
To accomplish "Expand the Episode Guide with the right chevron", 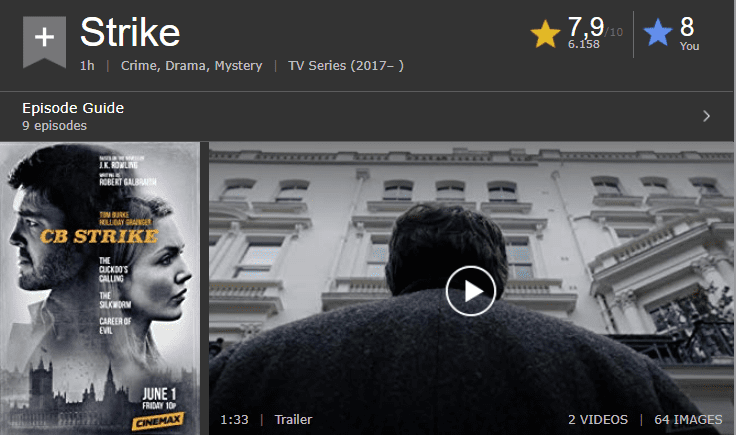I will coord(706,116).
